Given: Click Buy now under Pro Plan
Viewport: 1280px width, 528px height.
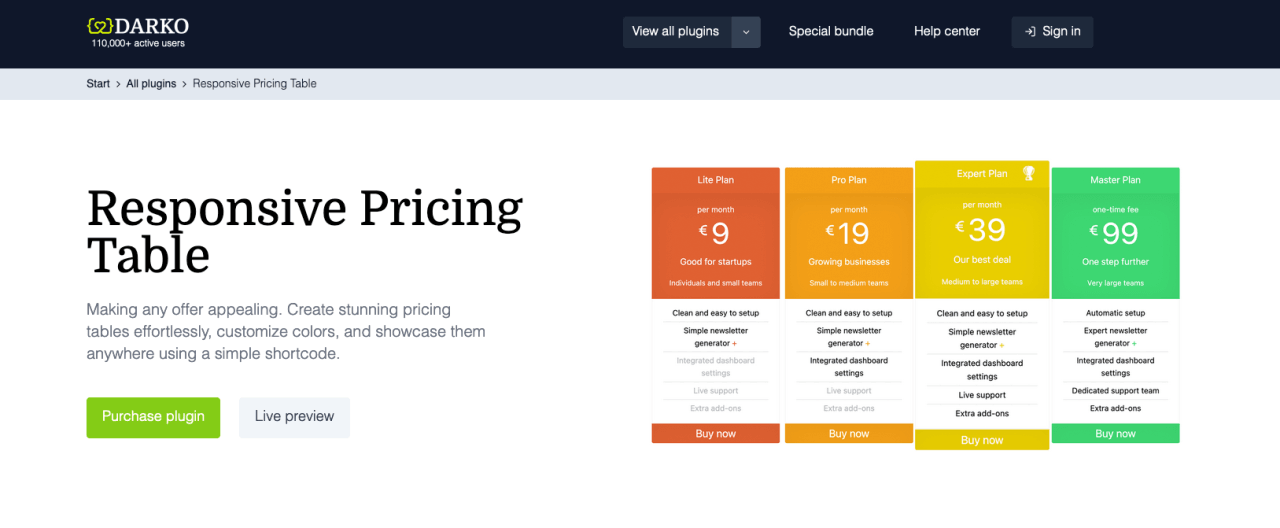Looking at the screenshot, I should pos(848,434).
